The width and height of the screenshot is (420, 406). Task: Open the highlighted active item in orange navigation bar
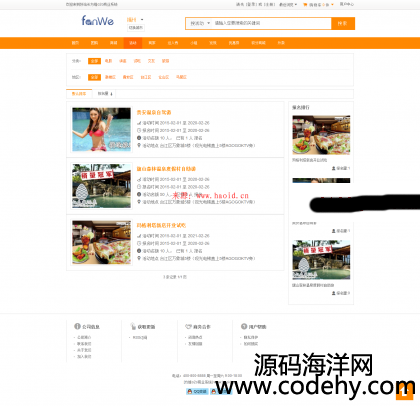[x=133, y=43]
